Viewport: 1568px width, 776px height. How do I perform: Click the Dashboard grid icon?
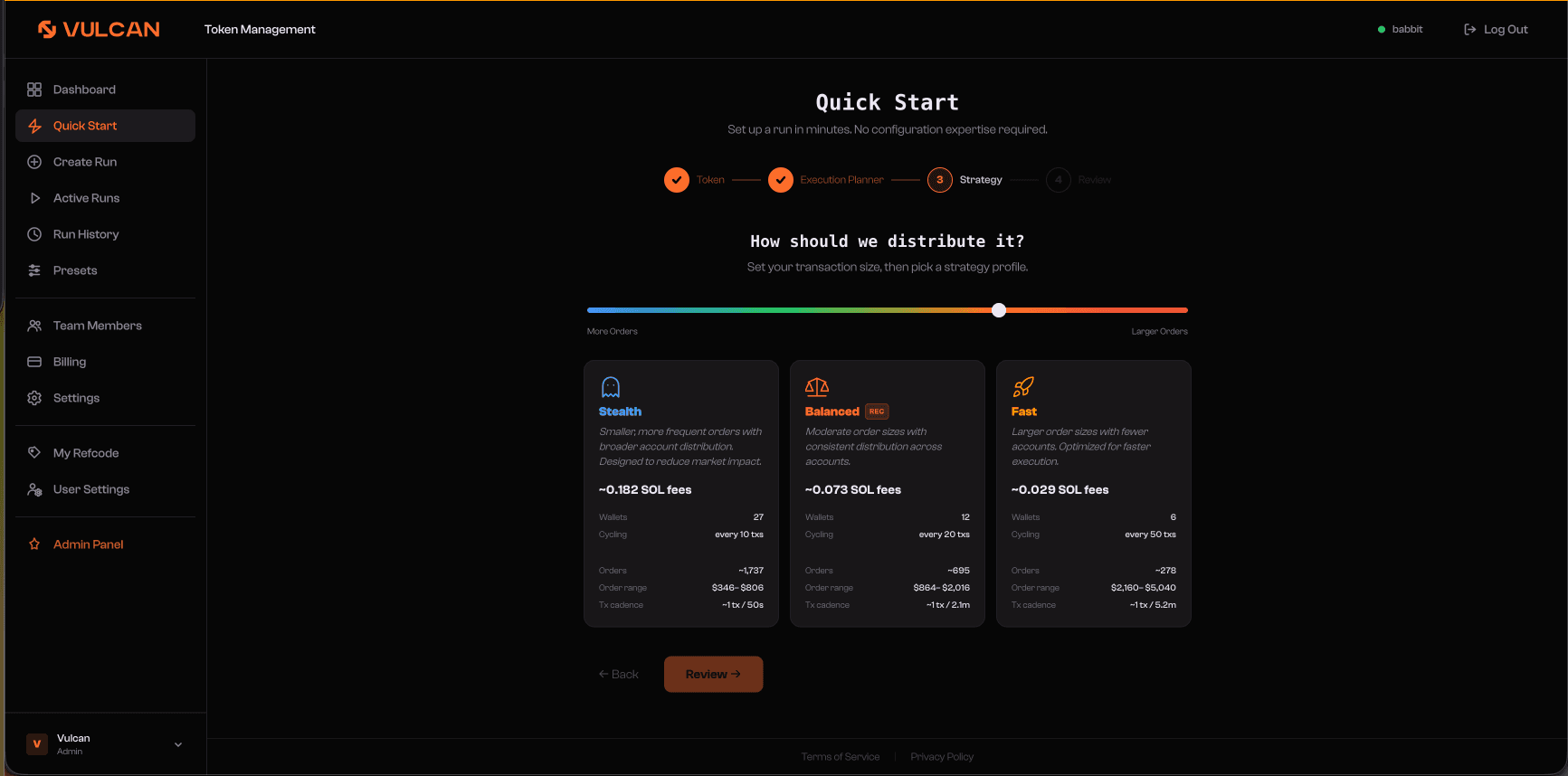(34, 90)
